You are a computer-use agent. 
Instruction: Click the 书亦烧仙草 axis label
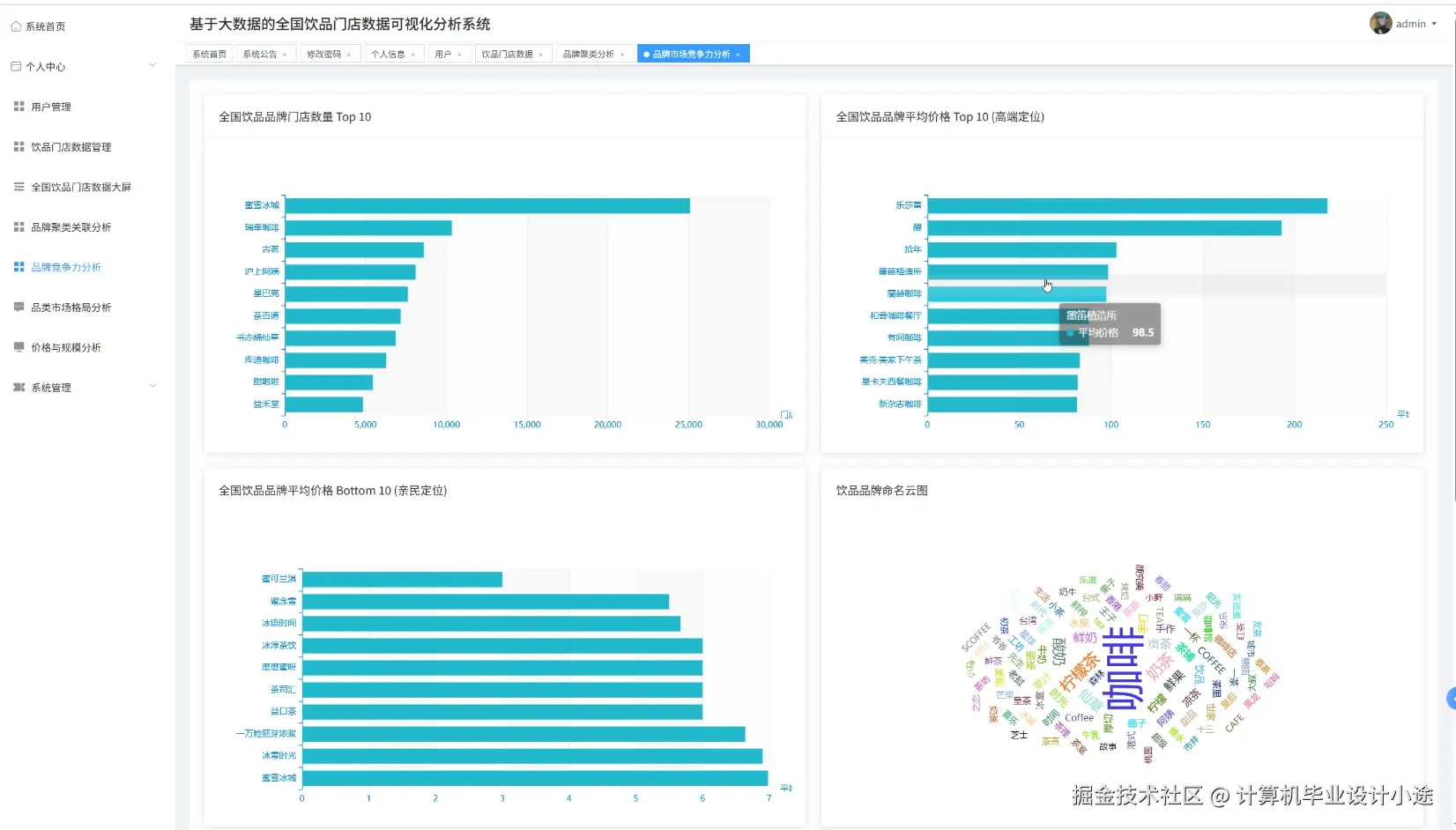257,337
